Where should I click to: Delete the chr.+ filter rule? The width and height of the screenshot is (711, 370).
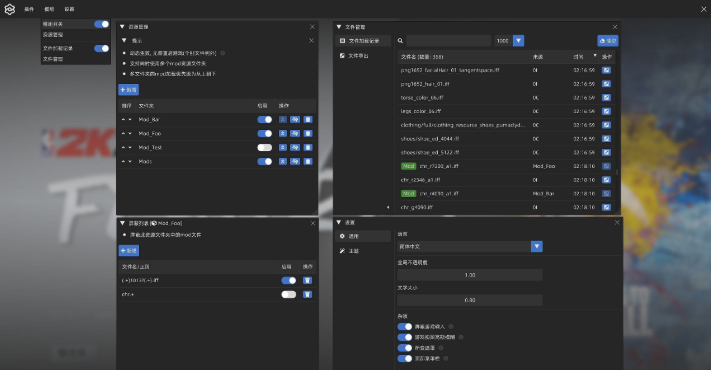[x=307, y=295]
